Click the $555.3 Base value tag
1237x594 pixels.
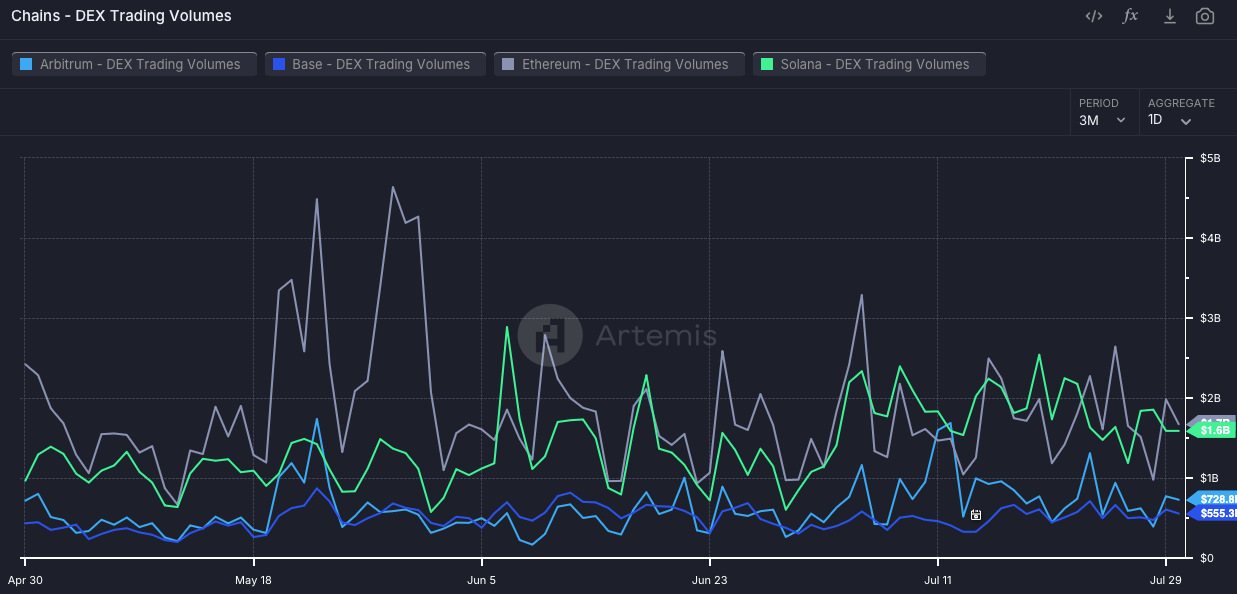coord(1212,513)
